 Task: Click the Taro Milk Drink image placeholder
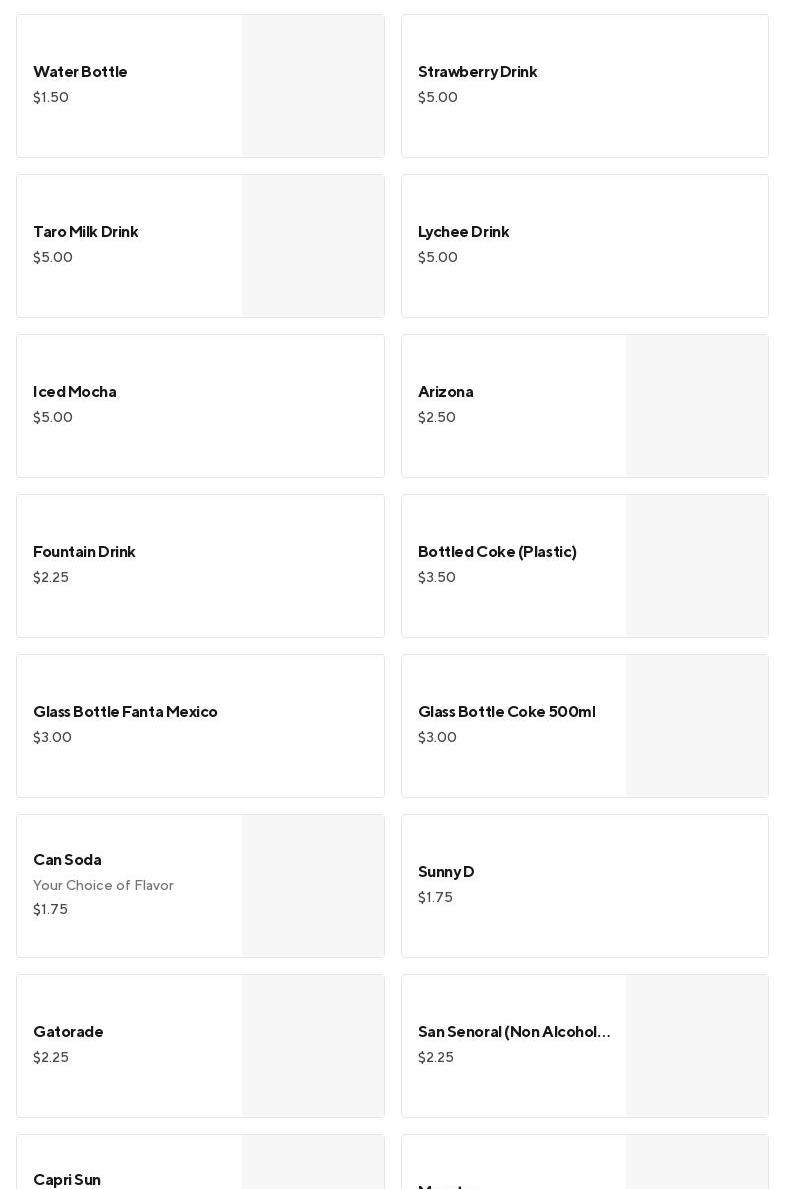point(313,246)
